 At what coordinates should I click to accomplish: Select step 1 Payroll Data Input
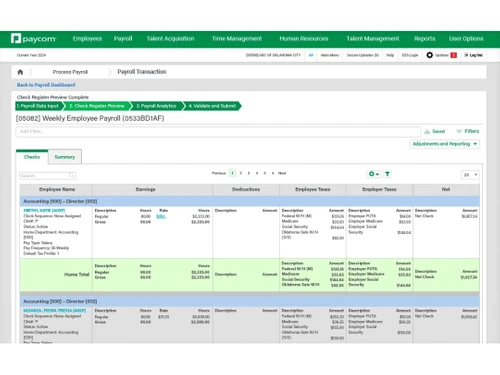(39, 106)
